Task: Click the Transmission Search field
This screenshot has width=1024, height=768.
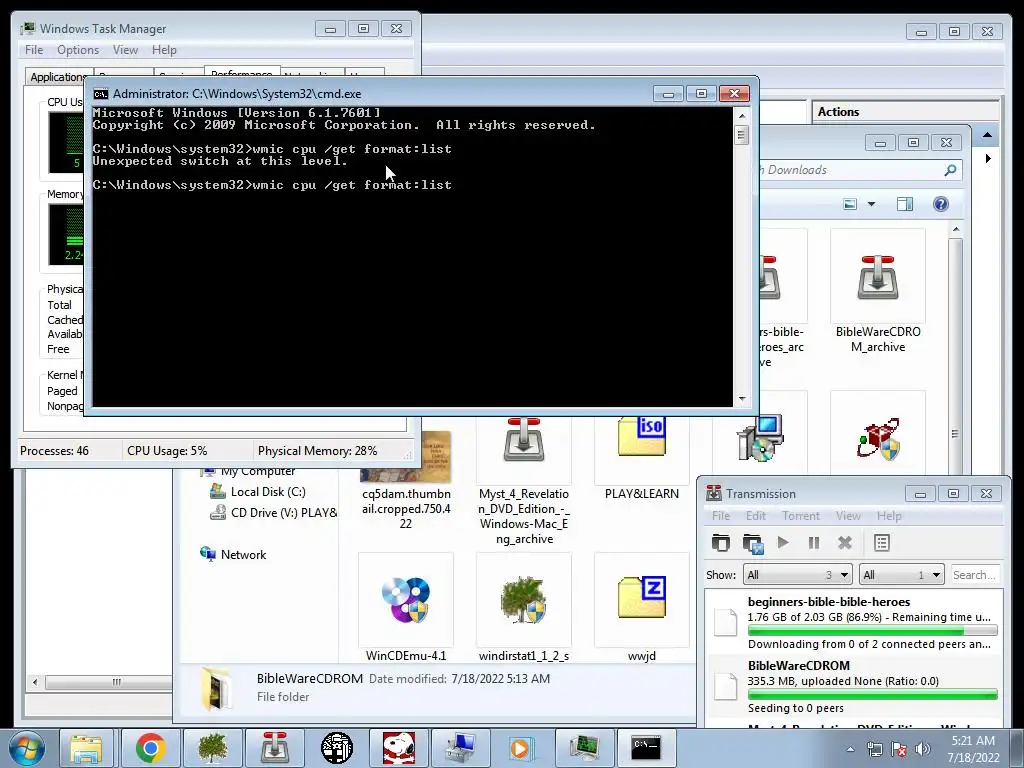Action: coord(975,575)
